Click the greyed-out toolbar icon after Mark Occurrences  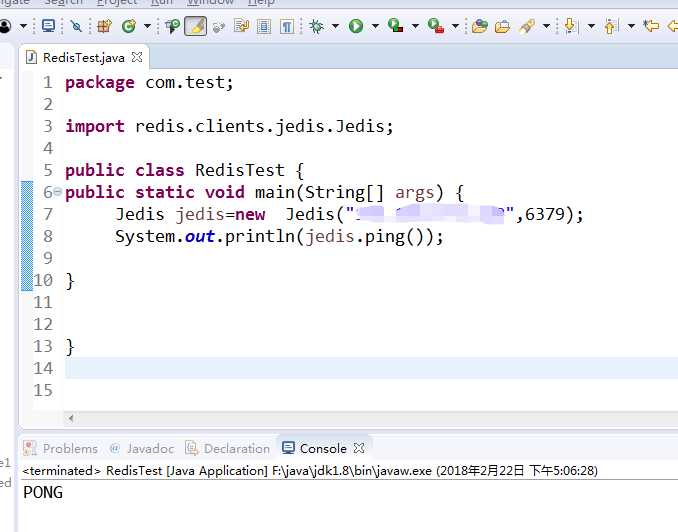click(x=219, y=26)
